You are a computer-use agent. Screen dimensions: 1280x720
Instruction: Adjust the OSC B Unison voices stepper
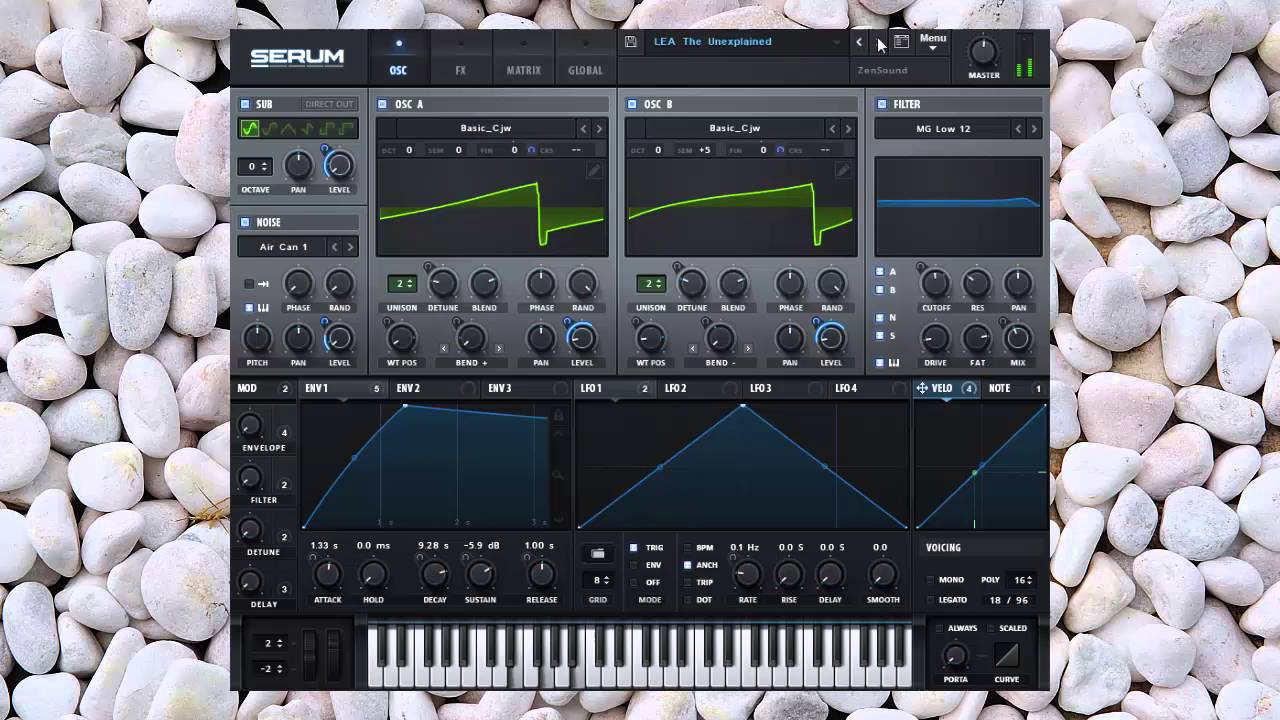coord(651,284)
